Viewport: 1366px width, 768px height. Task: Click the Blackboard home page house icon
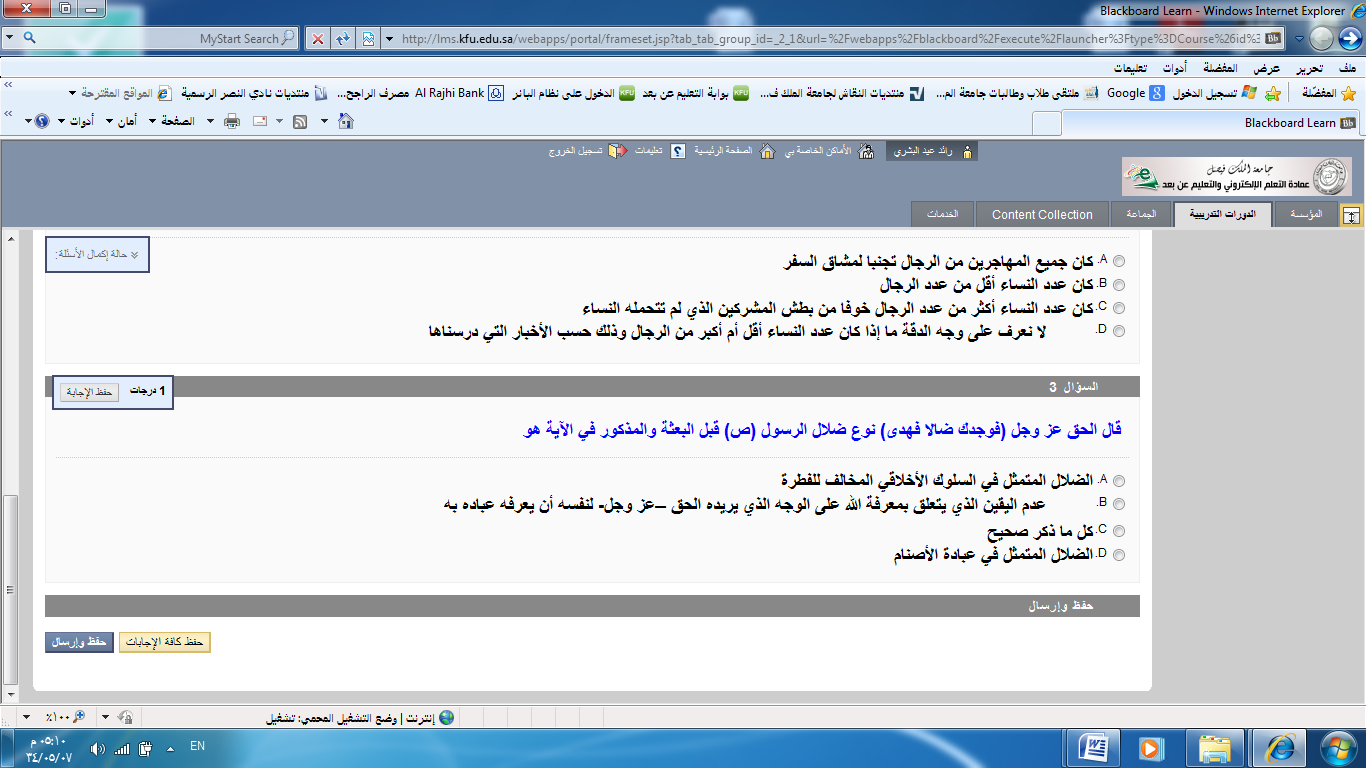coord(767,151)
